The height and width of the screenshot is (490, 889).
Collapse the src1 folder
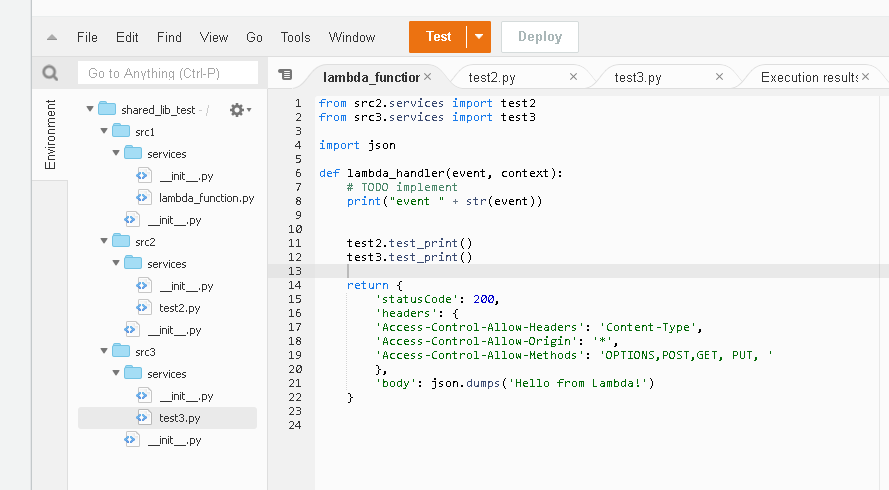click(x=102, y=132)
